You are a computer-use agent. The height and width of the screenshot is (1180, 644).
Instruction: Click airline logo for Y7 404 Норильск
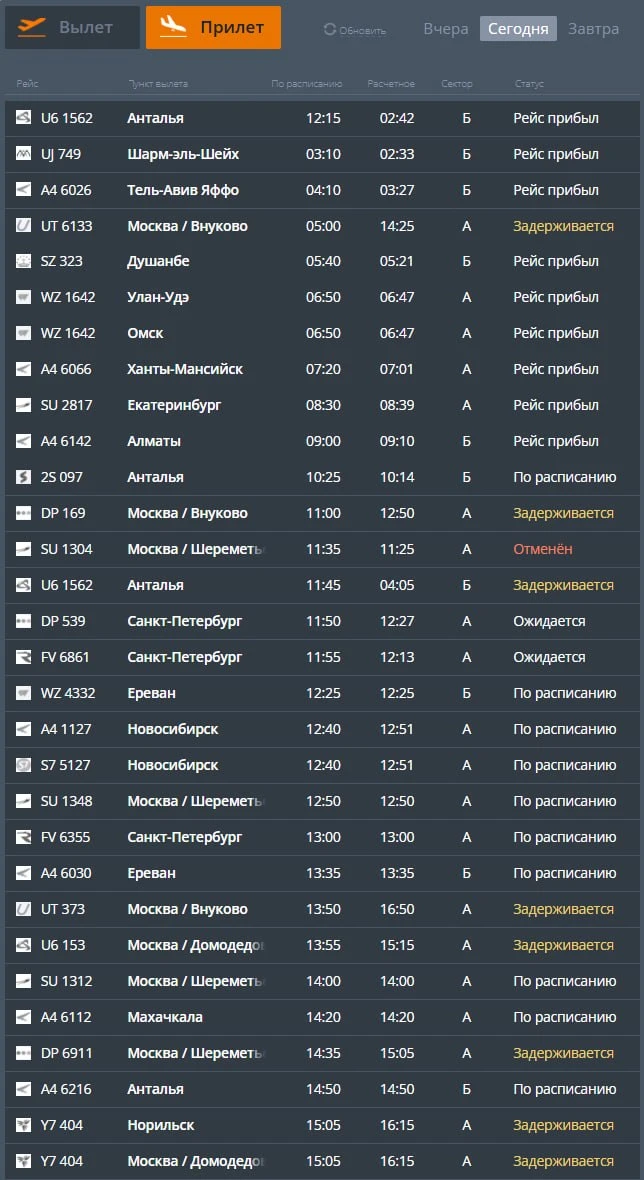click(x=23, y=1125)
